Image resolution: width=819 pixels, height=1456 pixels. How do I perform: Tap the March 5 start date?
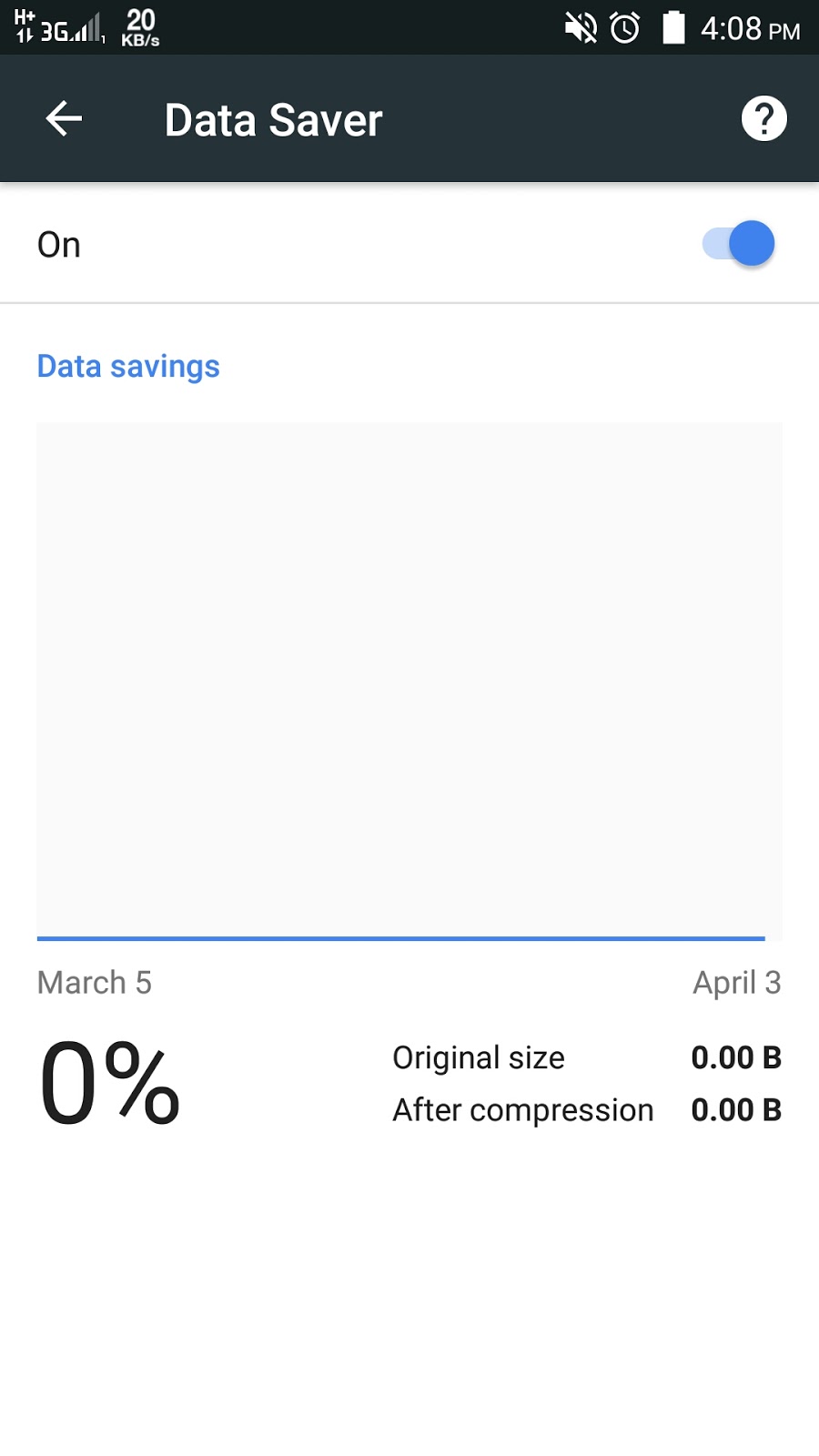pyautogui.click(x=95, y=983)
